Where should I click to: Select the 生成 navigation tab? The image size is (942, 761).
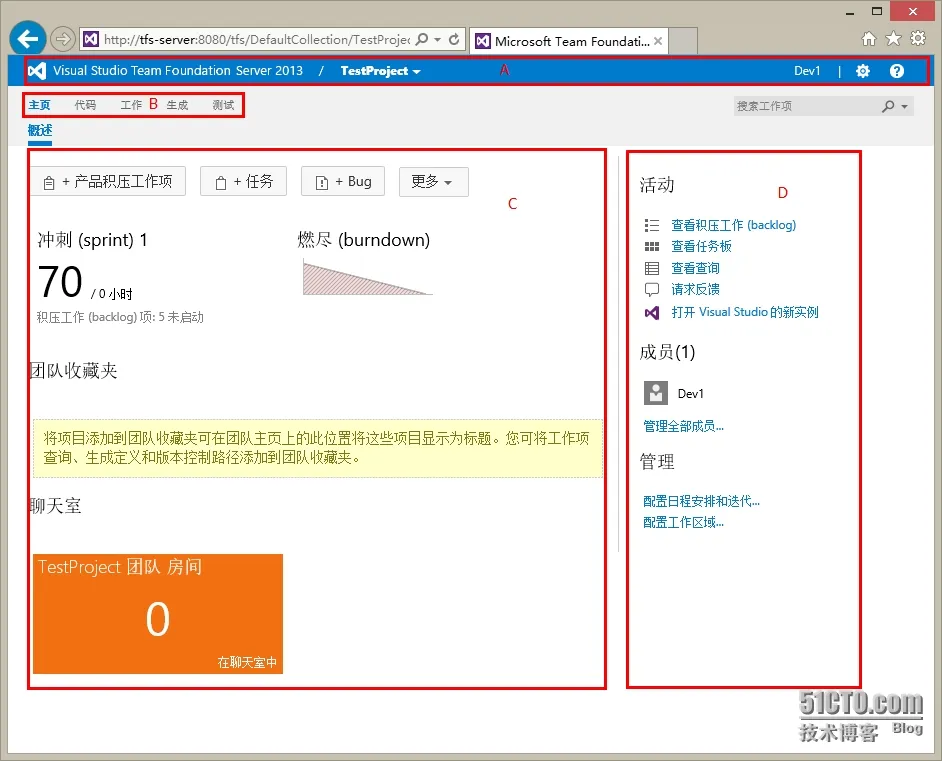point(177,105)
